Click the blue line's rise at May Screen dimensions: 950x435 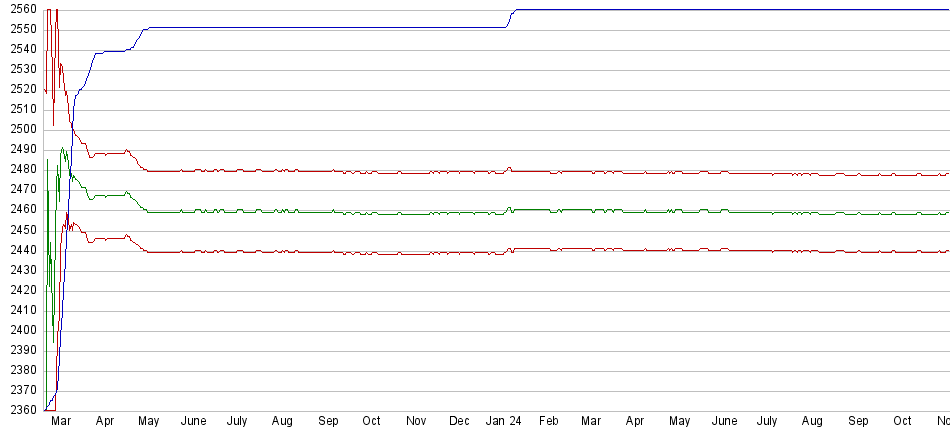coord(141,33)
